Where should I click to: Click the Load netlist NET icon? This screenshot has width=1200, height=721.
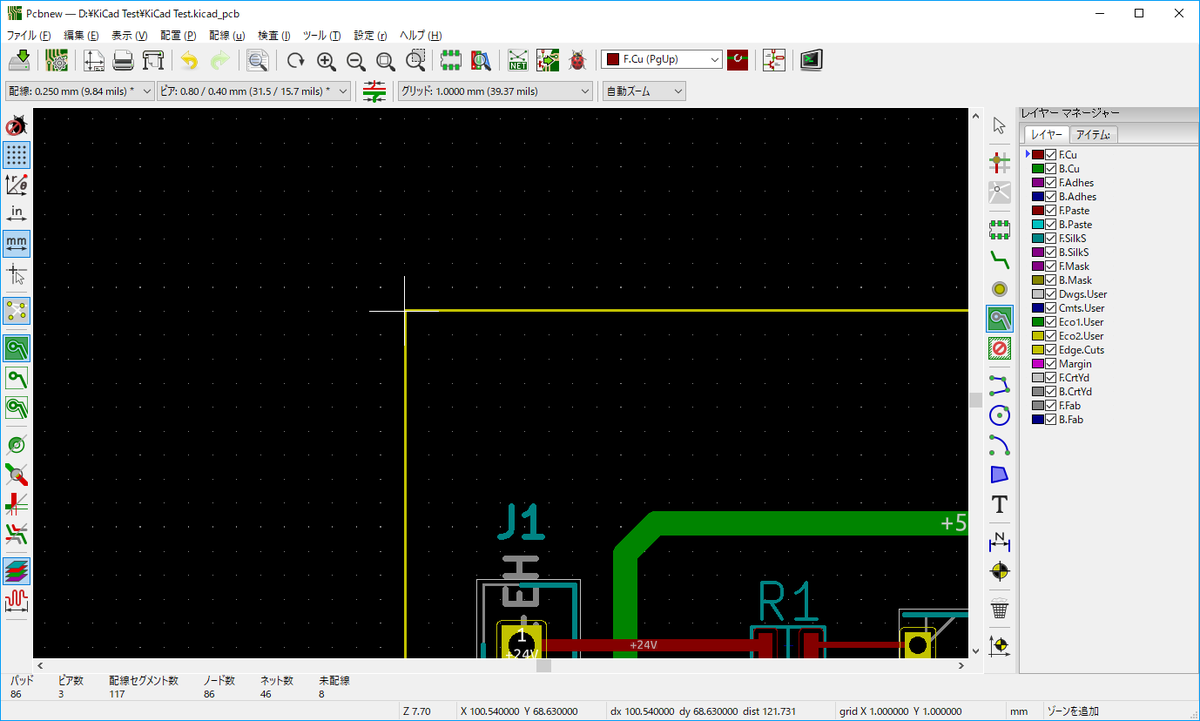pos(518,60)
